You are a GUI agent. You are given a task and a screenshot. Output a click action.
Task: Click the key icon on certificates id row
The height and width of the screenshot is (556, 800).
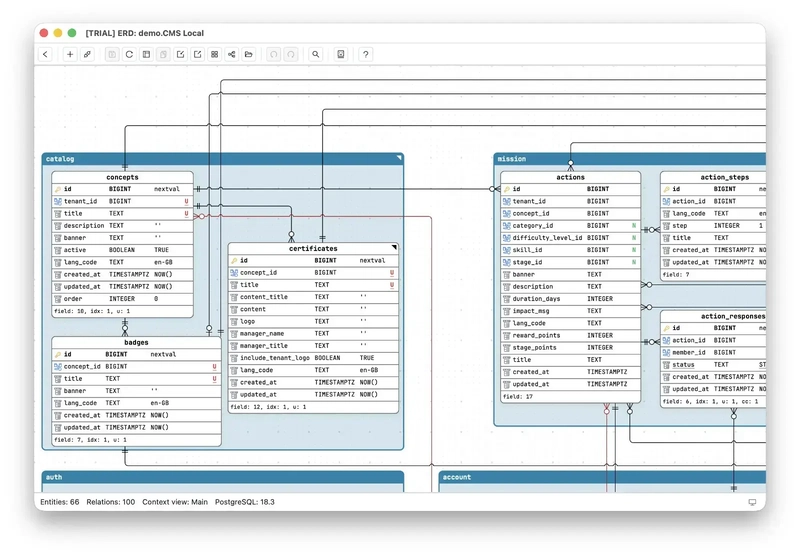[234, 261]
